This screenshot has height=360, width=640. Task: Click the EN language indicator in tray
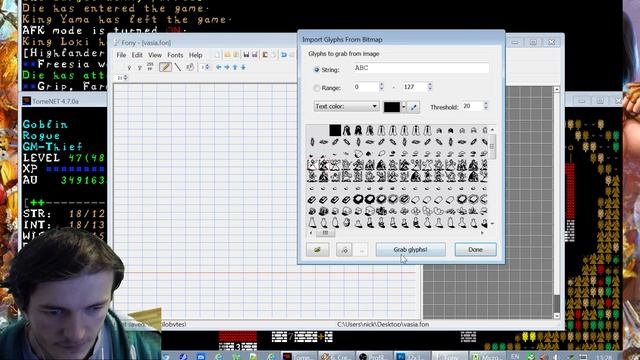pyautogui.click(x=515, y=356)
